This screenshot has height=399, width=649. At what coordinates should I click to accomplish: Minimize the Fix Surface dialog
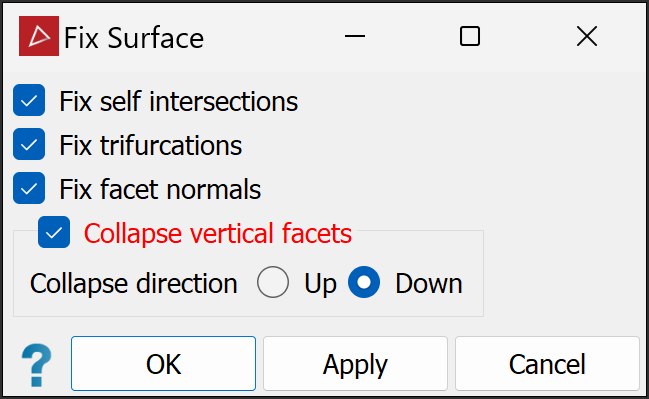[355, 36]
